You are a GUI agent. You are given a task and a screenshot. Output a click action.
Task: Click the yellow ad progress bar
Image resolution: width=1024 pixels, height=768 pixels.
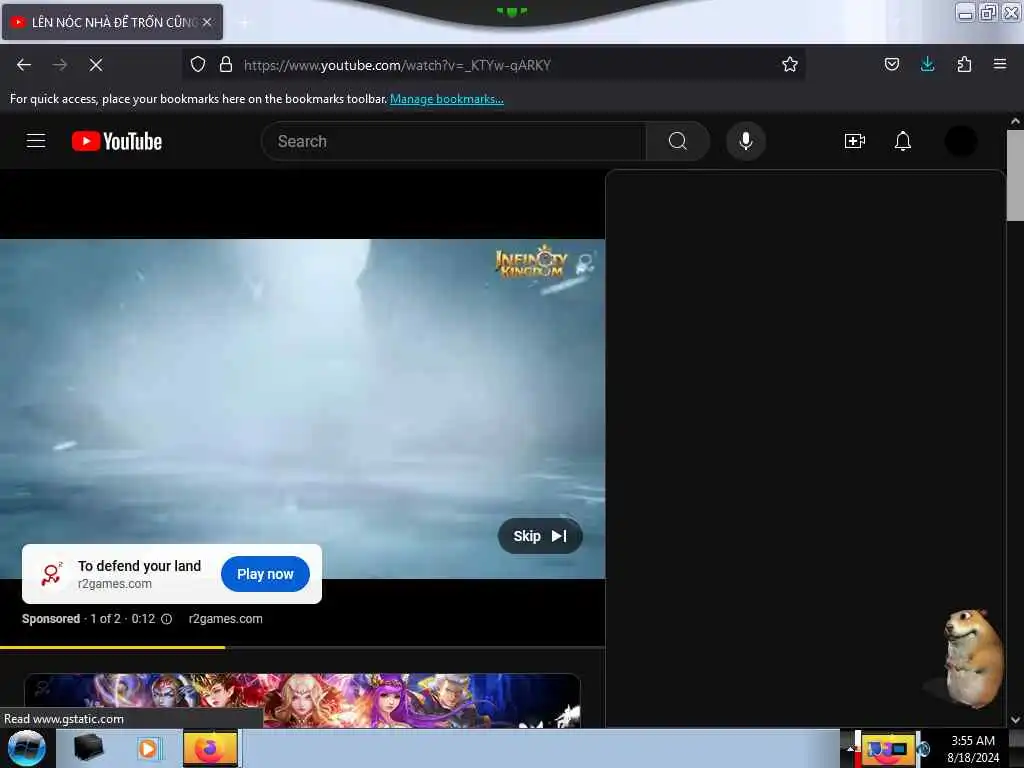click(x=112, y=647)
